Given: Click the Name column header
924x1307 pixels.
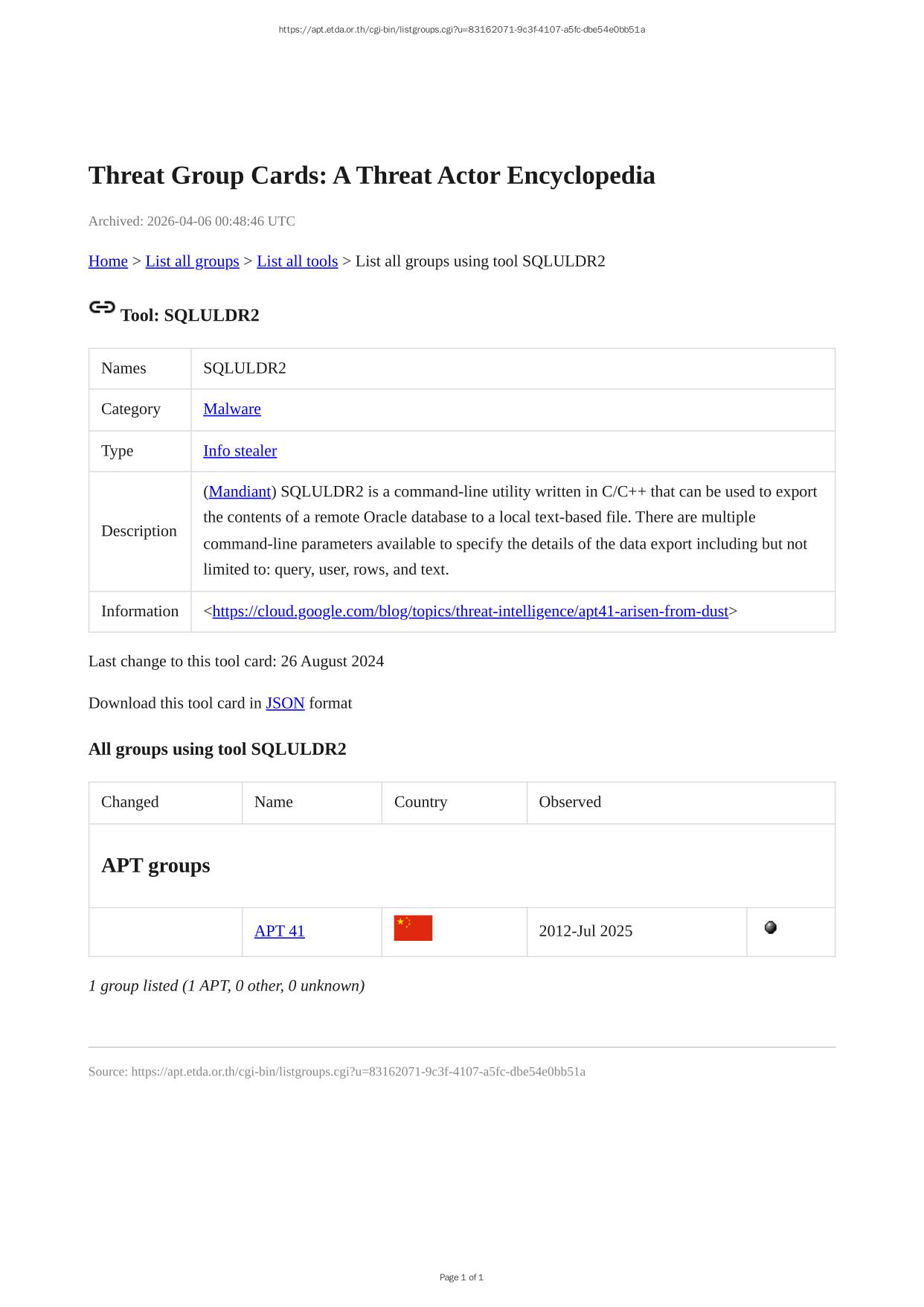Looking at the screenshot, I should pos(274,802).
